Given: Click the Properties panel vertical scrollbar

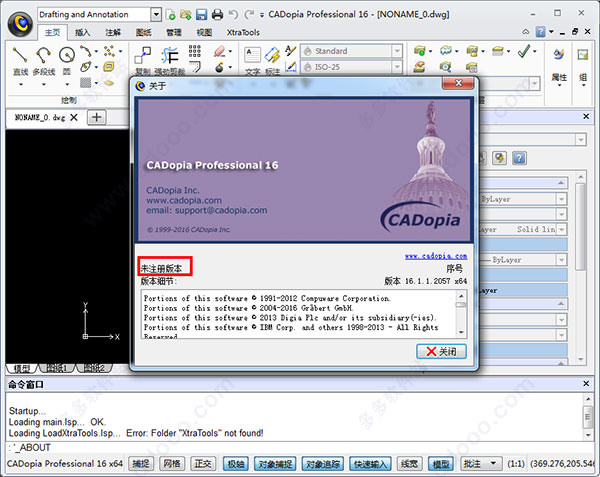Looking at the screenshot, I should point(581,226).
